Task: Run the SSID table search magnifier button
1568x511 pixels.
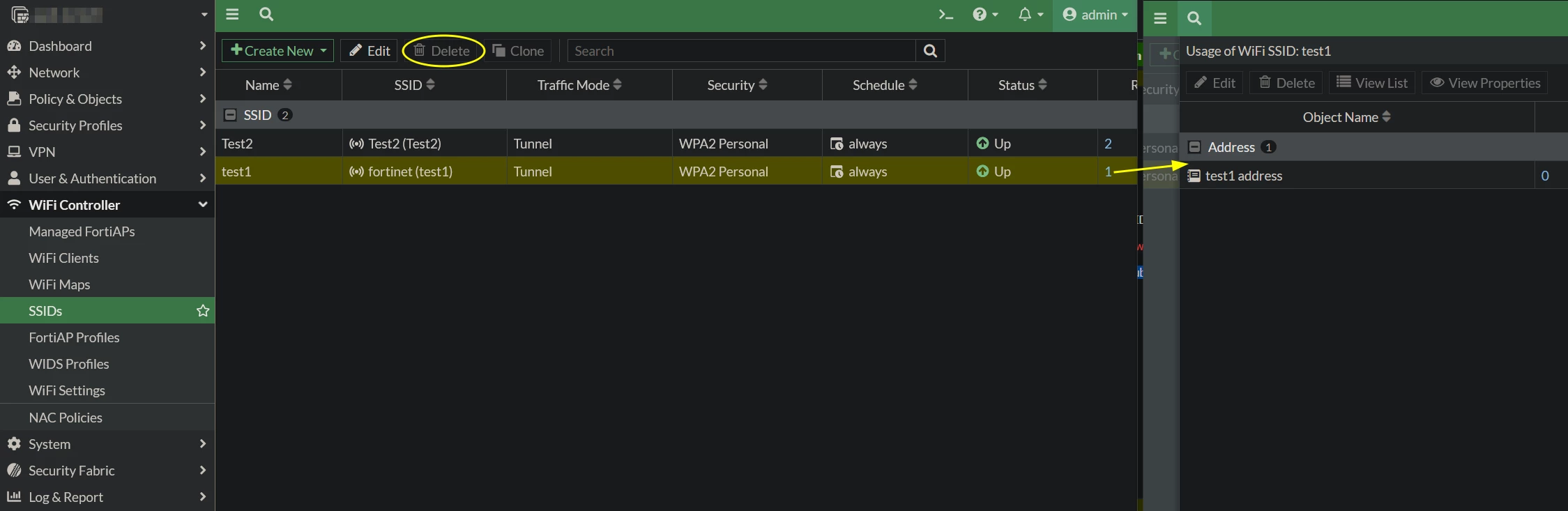Action: tap(930, 51)
